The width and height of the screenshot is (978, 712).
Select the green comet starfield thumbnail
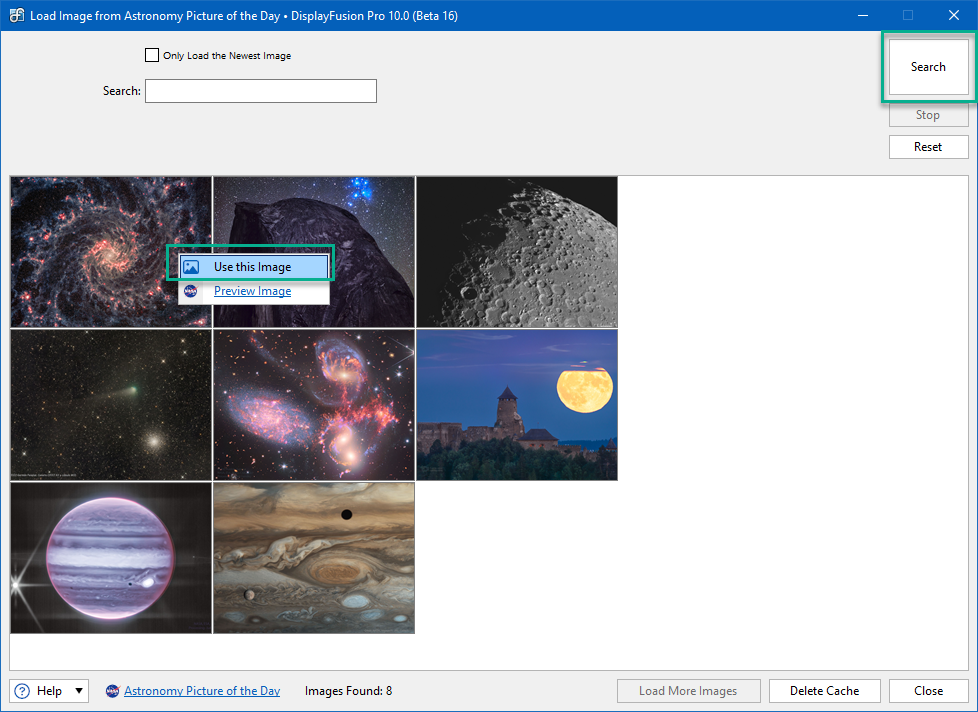[110, 405]
